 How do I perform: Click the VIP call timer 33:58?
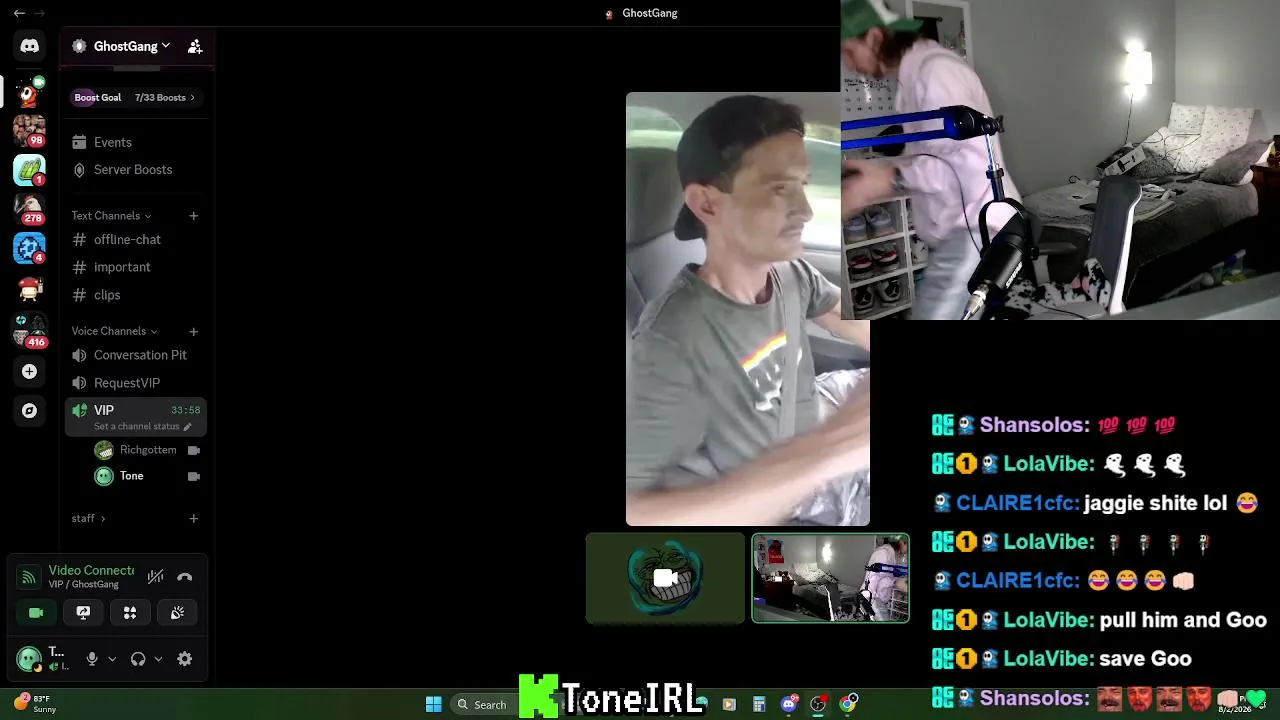185,410
